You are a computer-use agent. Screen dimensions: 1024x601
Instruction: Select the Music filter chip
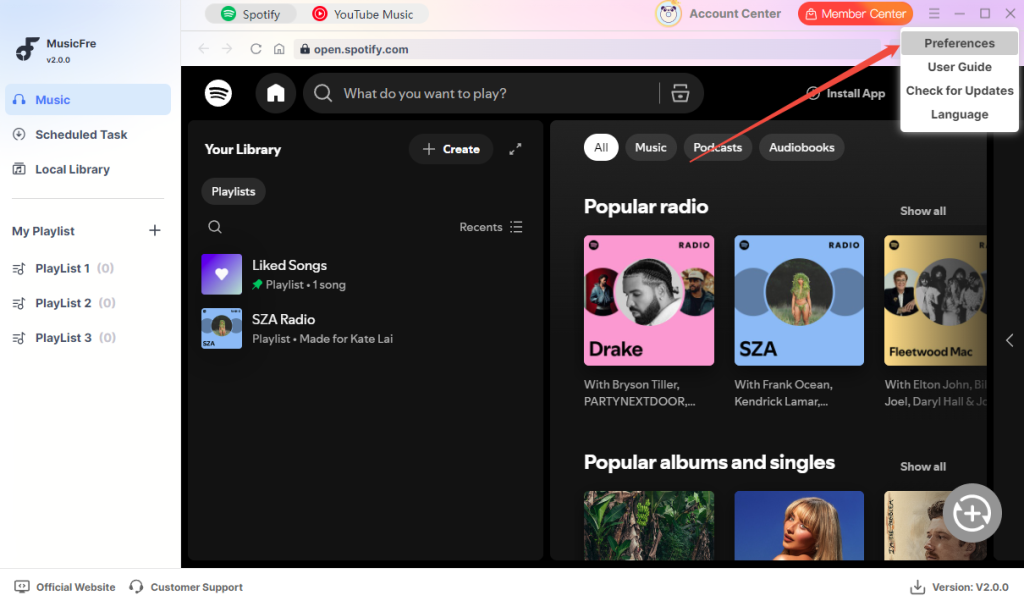650,148
